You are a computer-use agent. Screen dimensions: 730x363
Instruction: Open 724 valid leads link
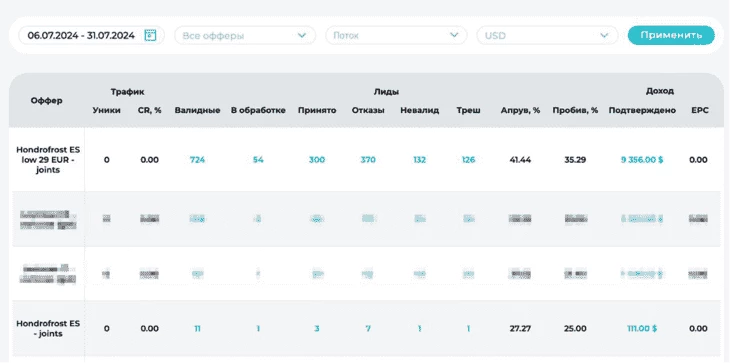point(197,160)
